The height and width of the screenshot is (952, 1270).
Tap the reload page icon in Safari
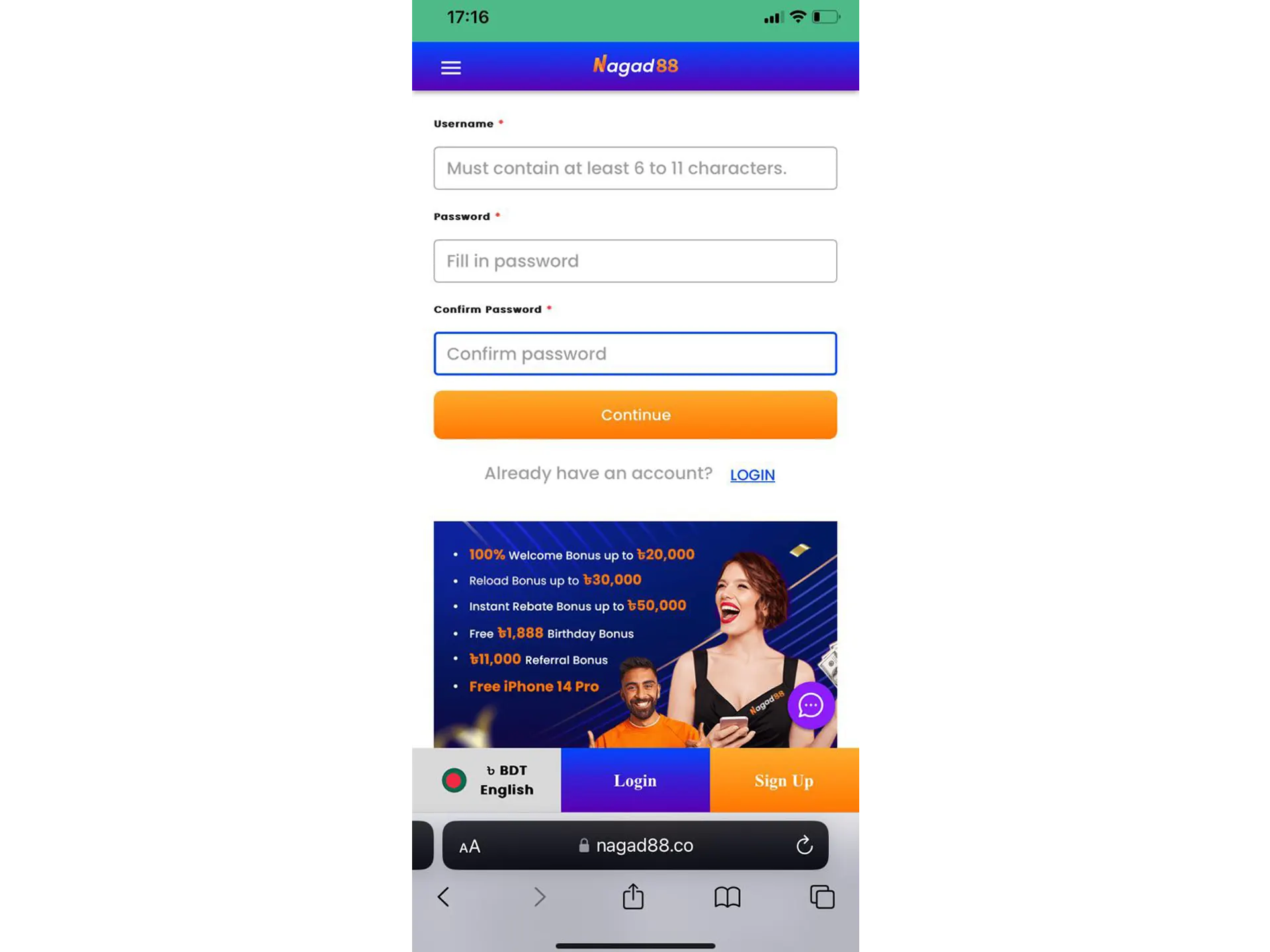(x=805, y=845)
